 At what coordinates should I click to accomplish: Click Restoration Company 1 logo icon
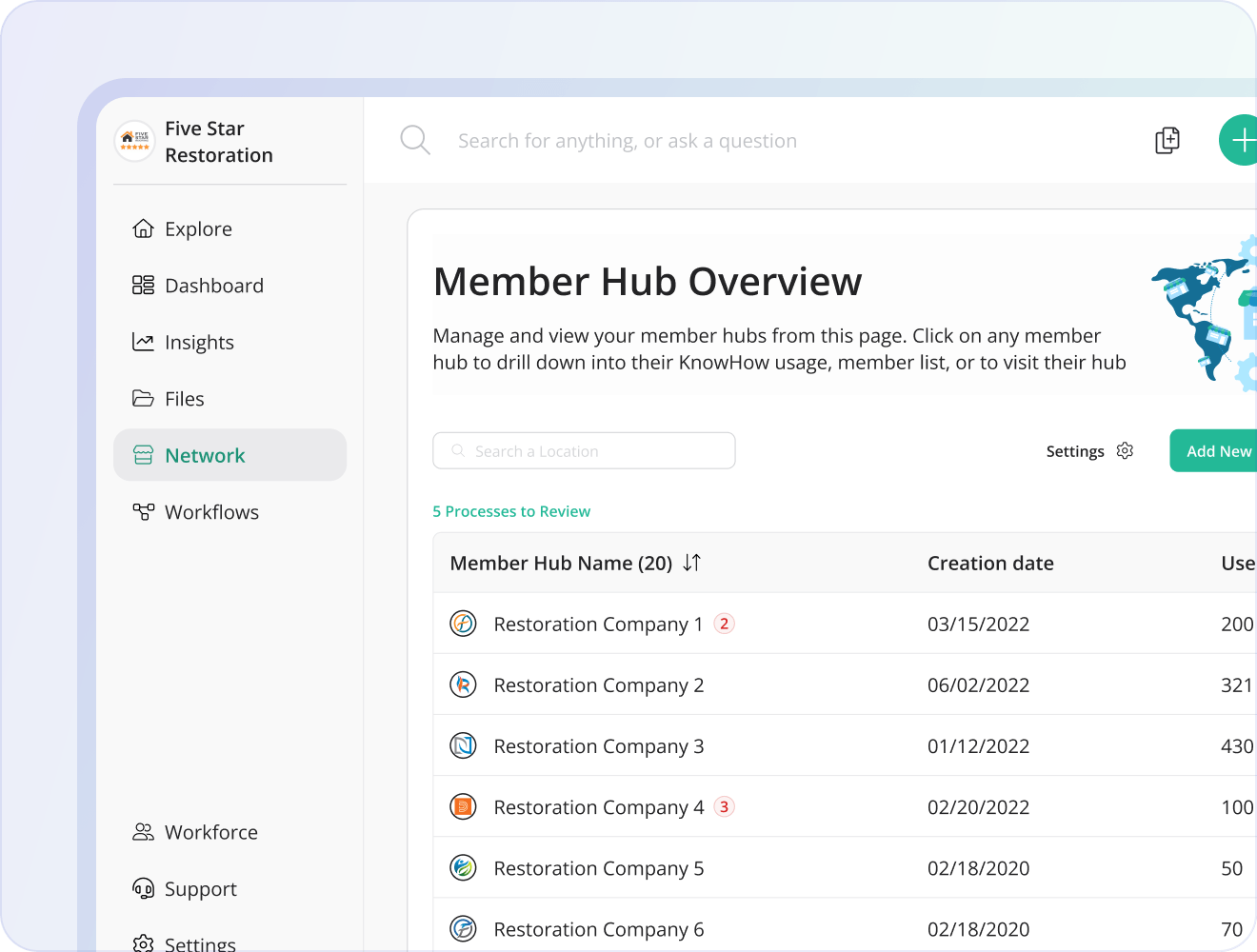click(x=463, y=625)
